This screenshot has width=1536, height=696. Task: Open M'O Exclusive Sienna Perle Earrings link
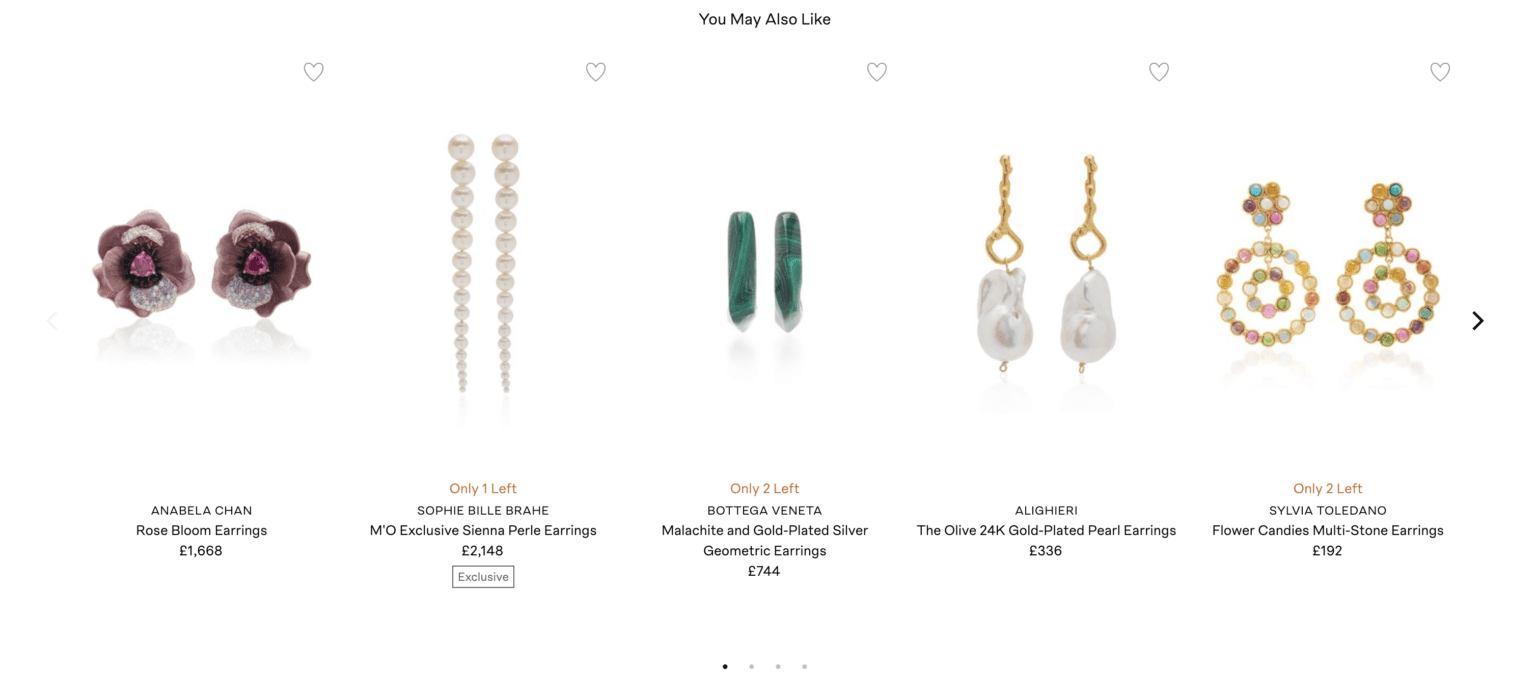click(x=483, y=531)
